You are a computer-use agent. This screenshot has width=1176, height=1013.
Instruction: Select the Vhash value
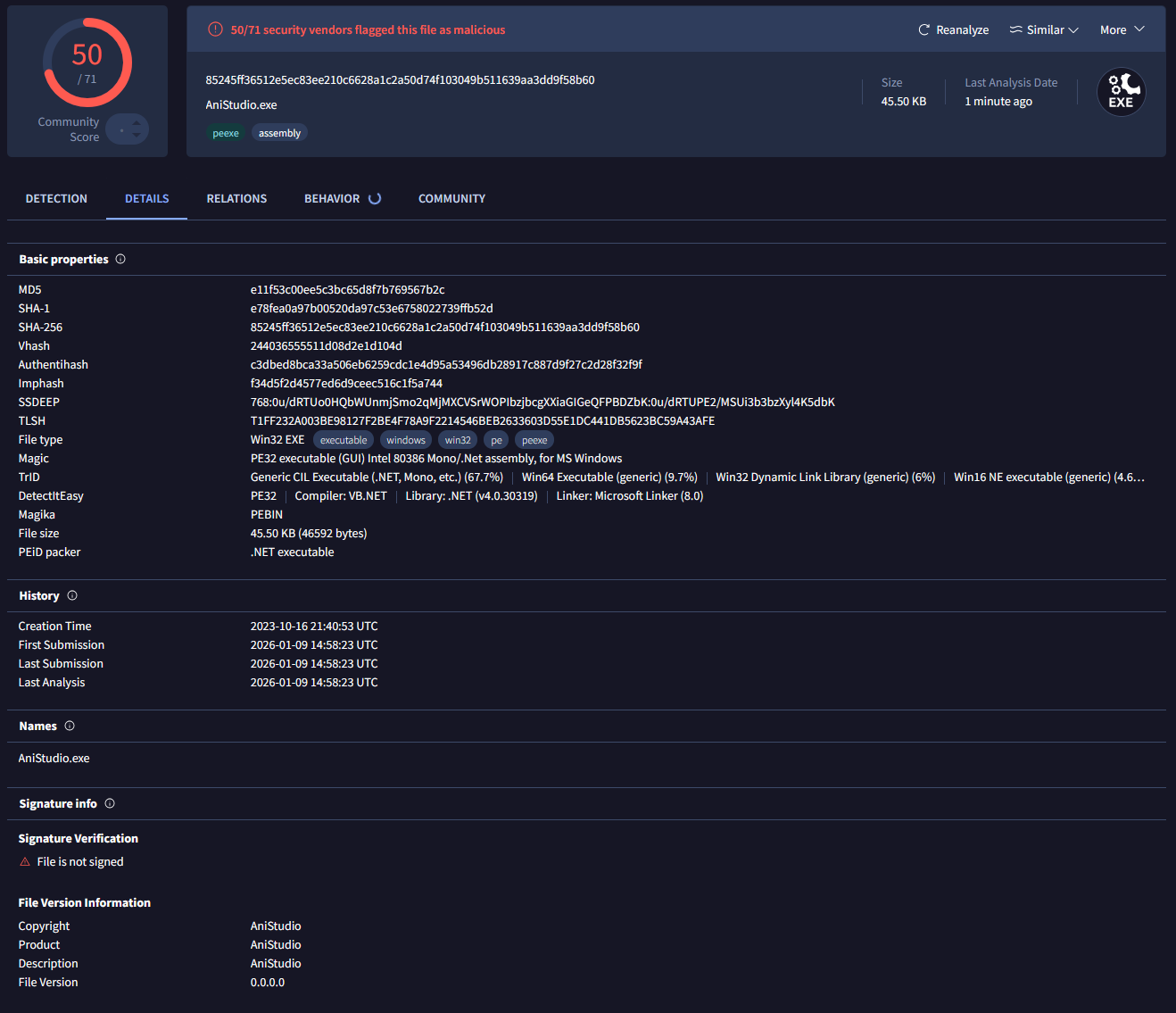point(326,346)
